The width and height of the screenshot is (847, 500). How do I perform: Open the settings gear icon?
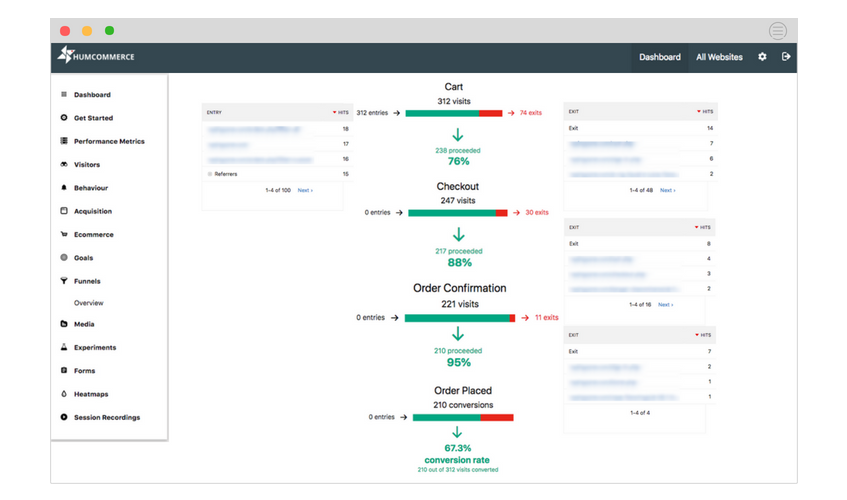762,57
